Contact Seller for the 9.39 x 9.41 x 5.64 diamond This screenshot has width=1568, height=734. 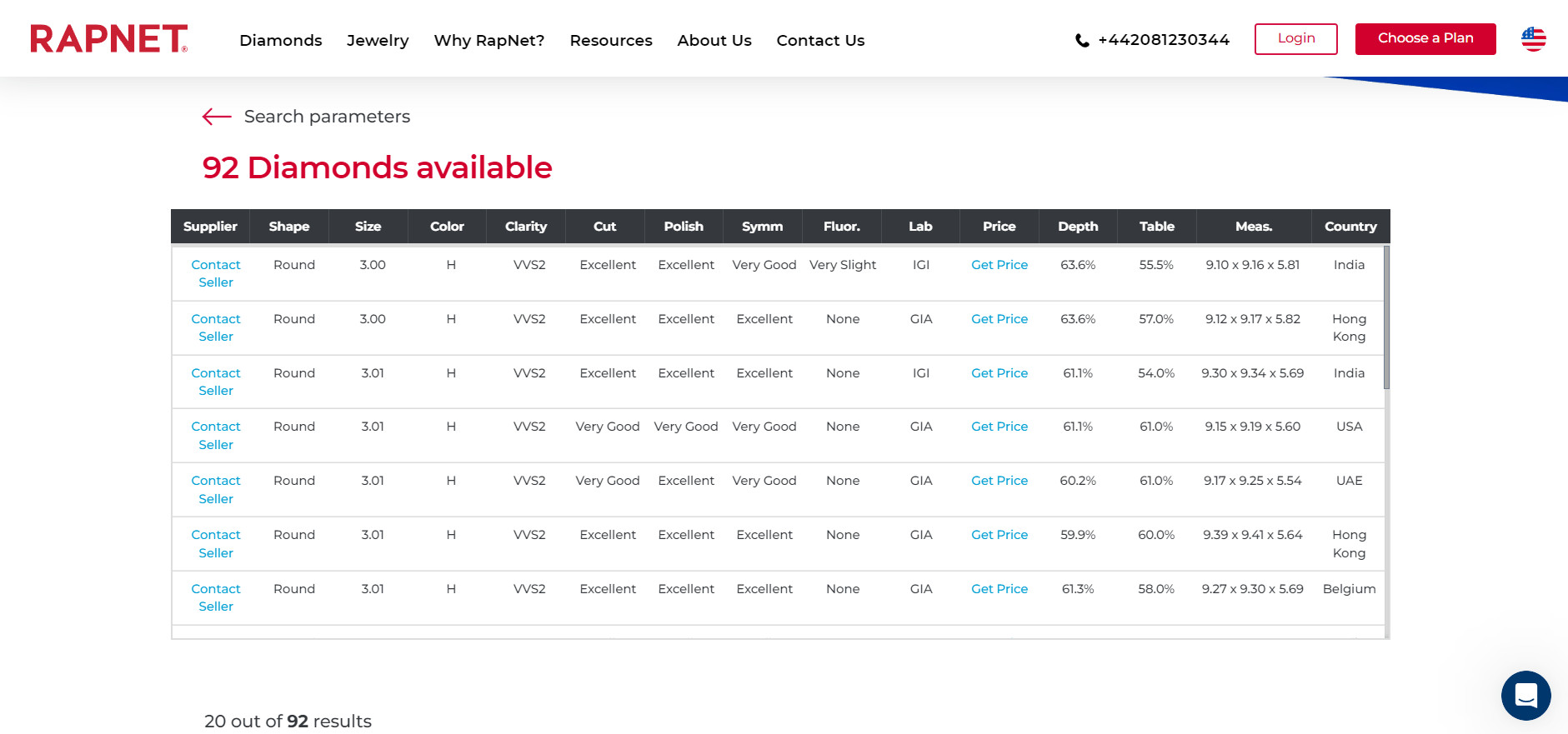(x=216, y=544)
